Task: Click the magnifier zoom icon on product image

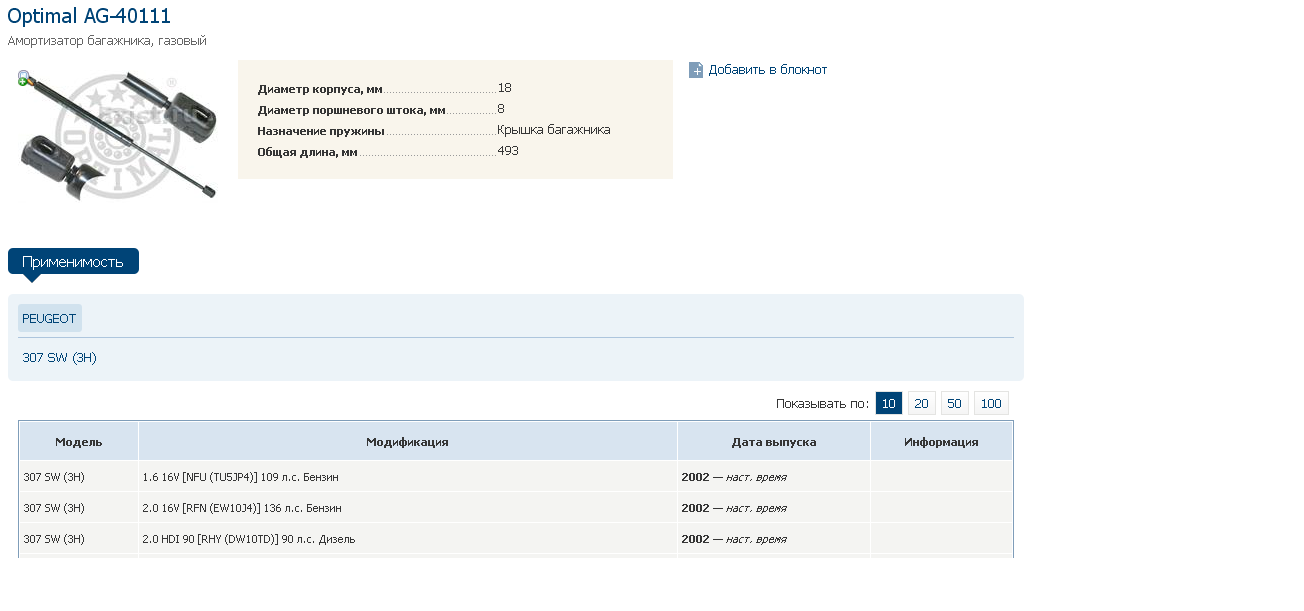Action: click(25, 78)
